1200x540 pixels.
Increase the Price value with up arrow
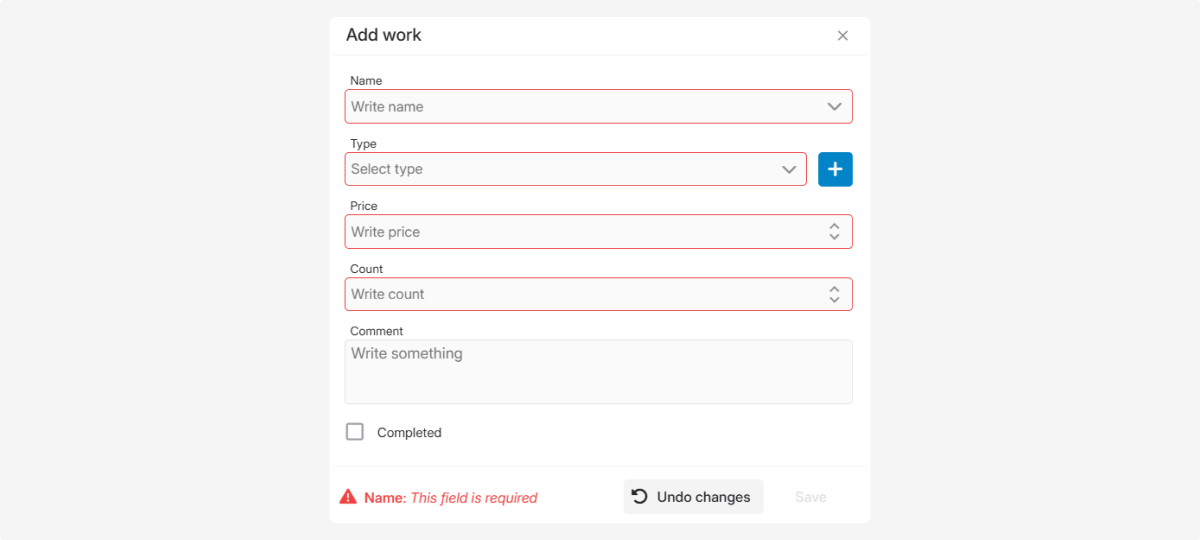834,226
